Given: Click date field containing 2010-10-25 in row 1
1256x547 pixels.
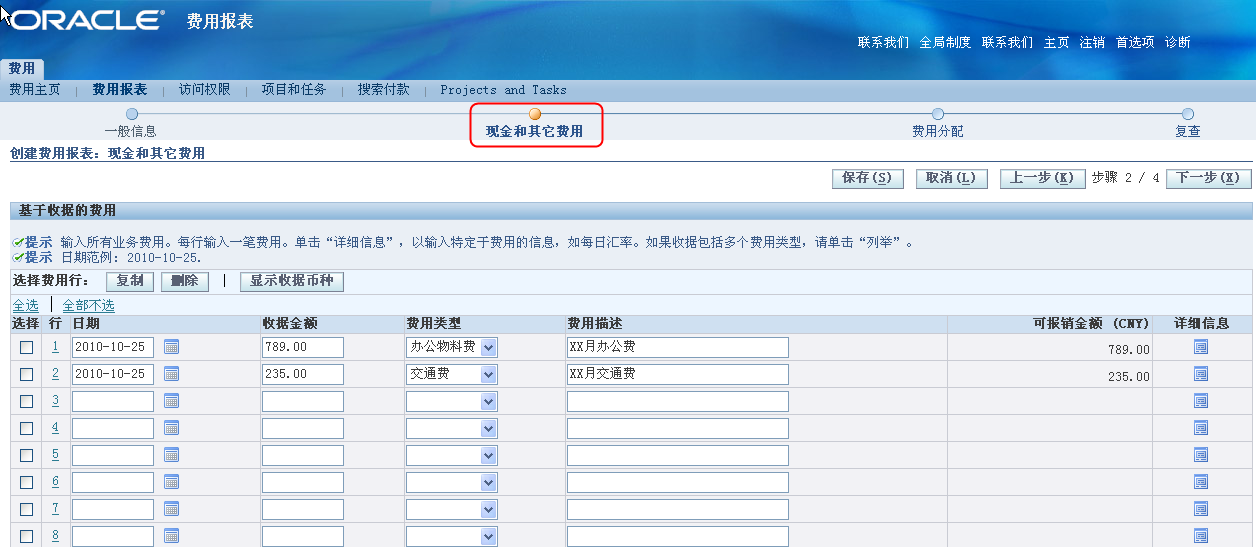Looking at the screenshot, I should pos(113,347).
